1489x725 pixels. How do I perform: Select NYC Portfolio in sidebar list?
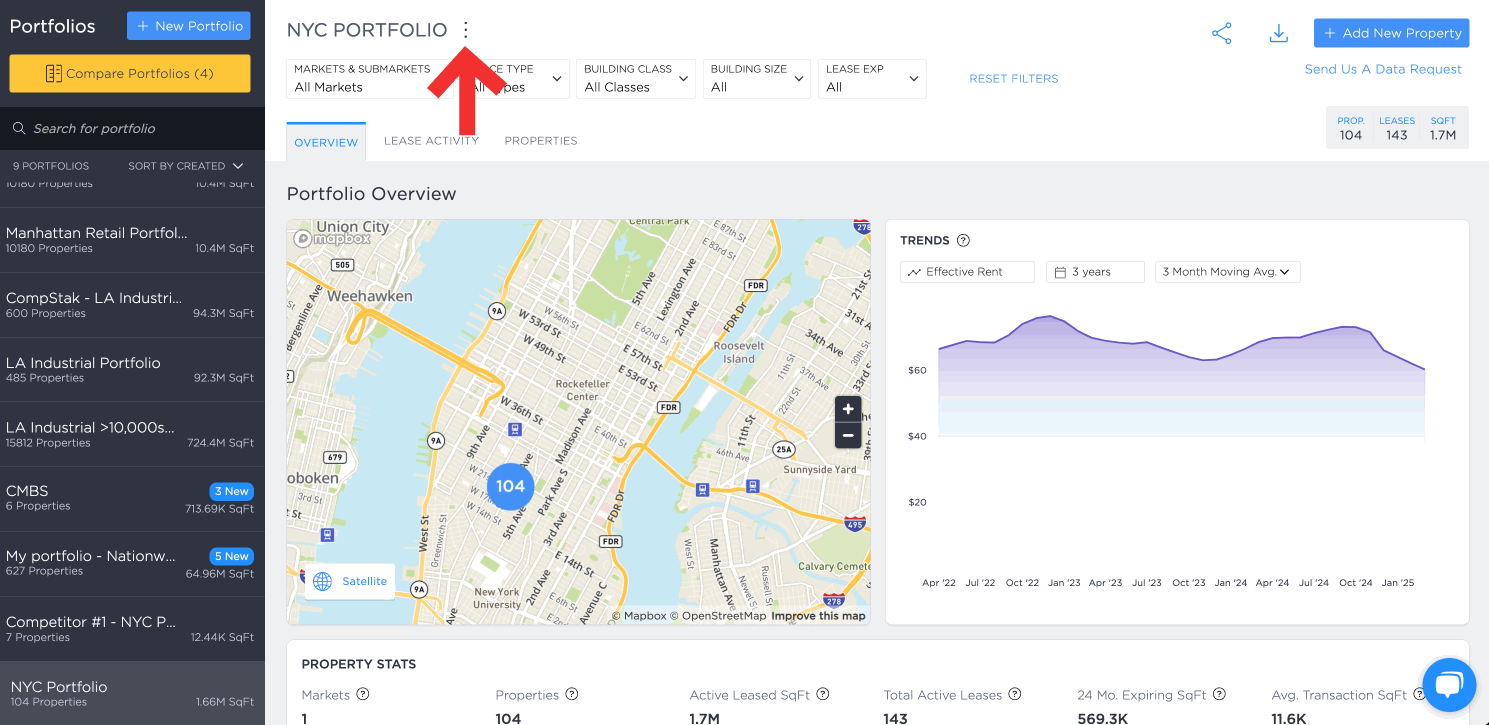pyautogui.click(x=132, y=693)
